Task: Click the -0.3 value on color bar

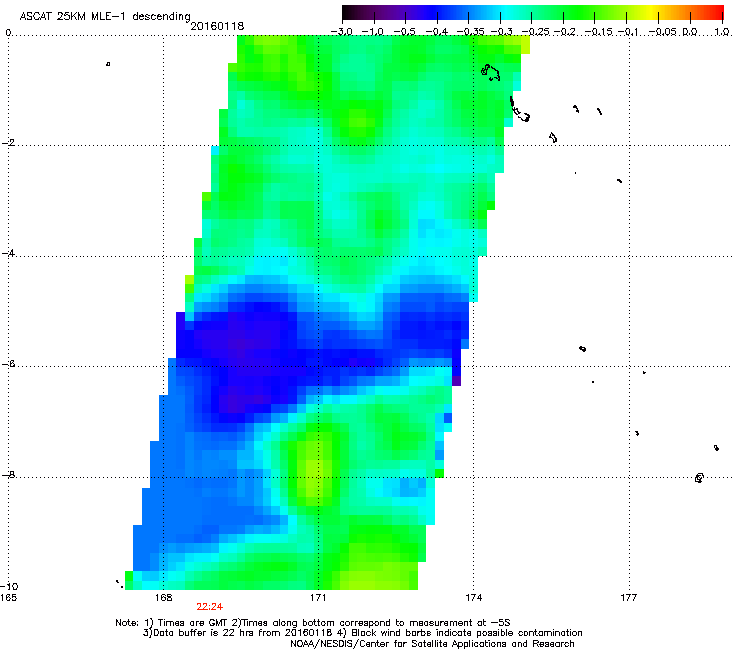Action: (502, 32)
